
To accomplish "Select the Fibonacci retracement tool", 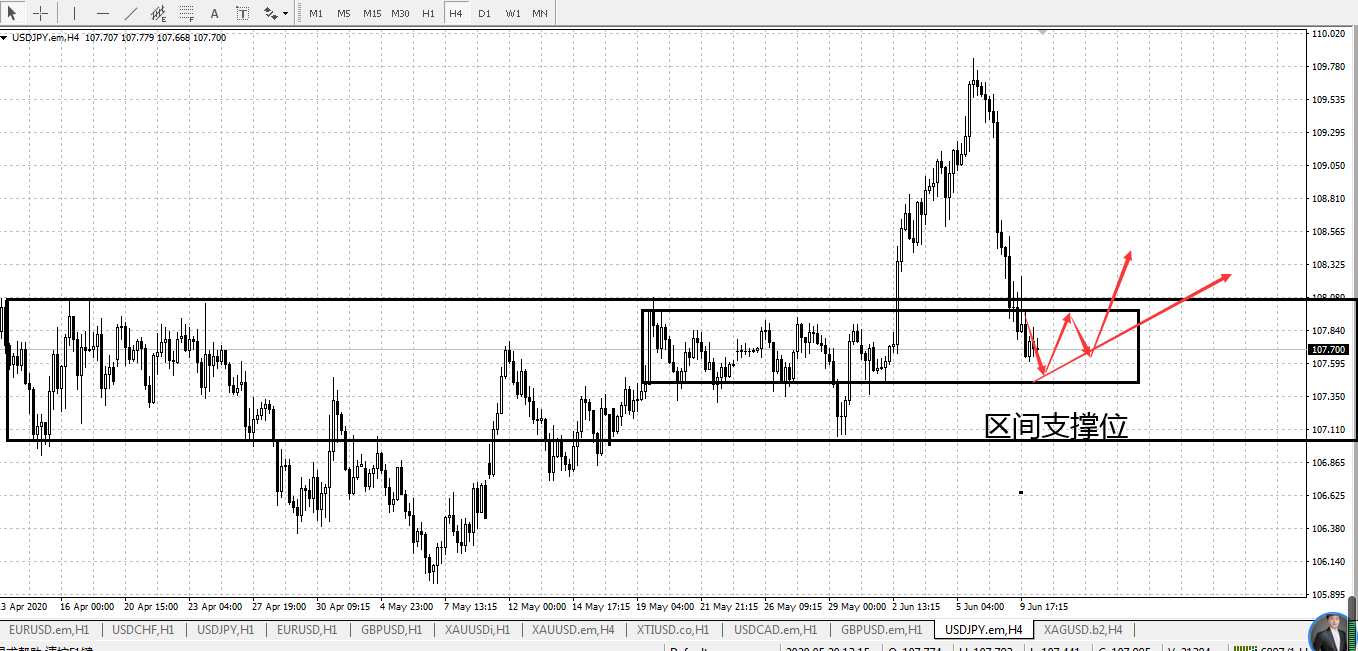I will coord(187,13).
